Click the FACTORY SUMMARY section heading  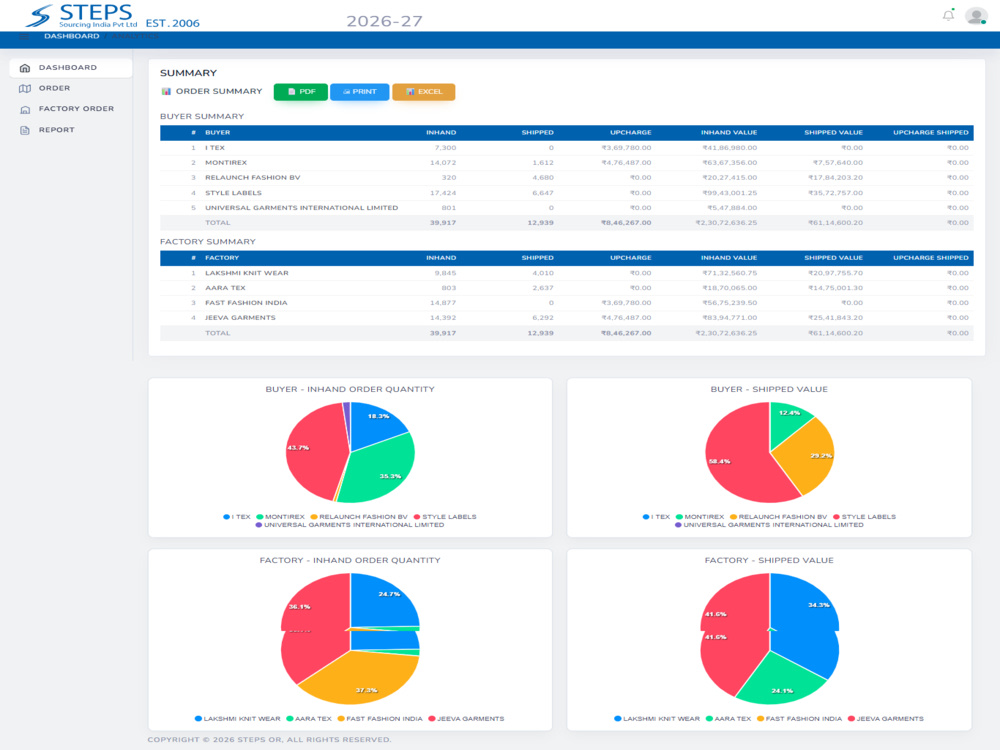(x=208, y=242)
